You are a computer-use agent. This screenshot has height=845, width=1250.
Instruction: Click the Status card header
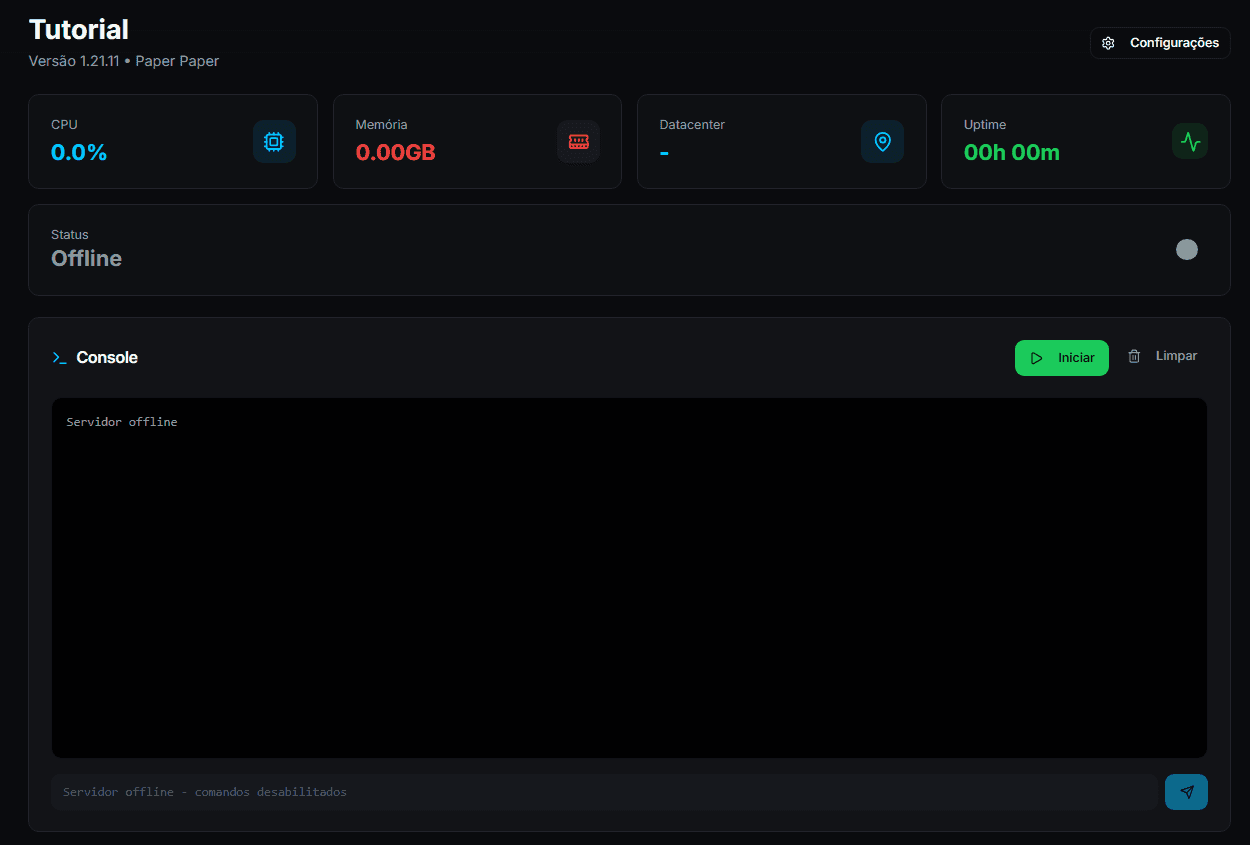69,234
